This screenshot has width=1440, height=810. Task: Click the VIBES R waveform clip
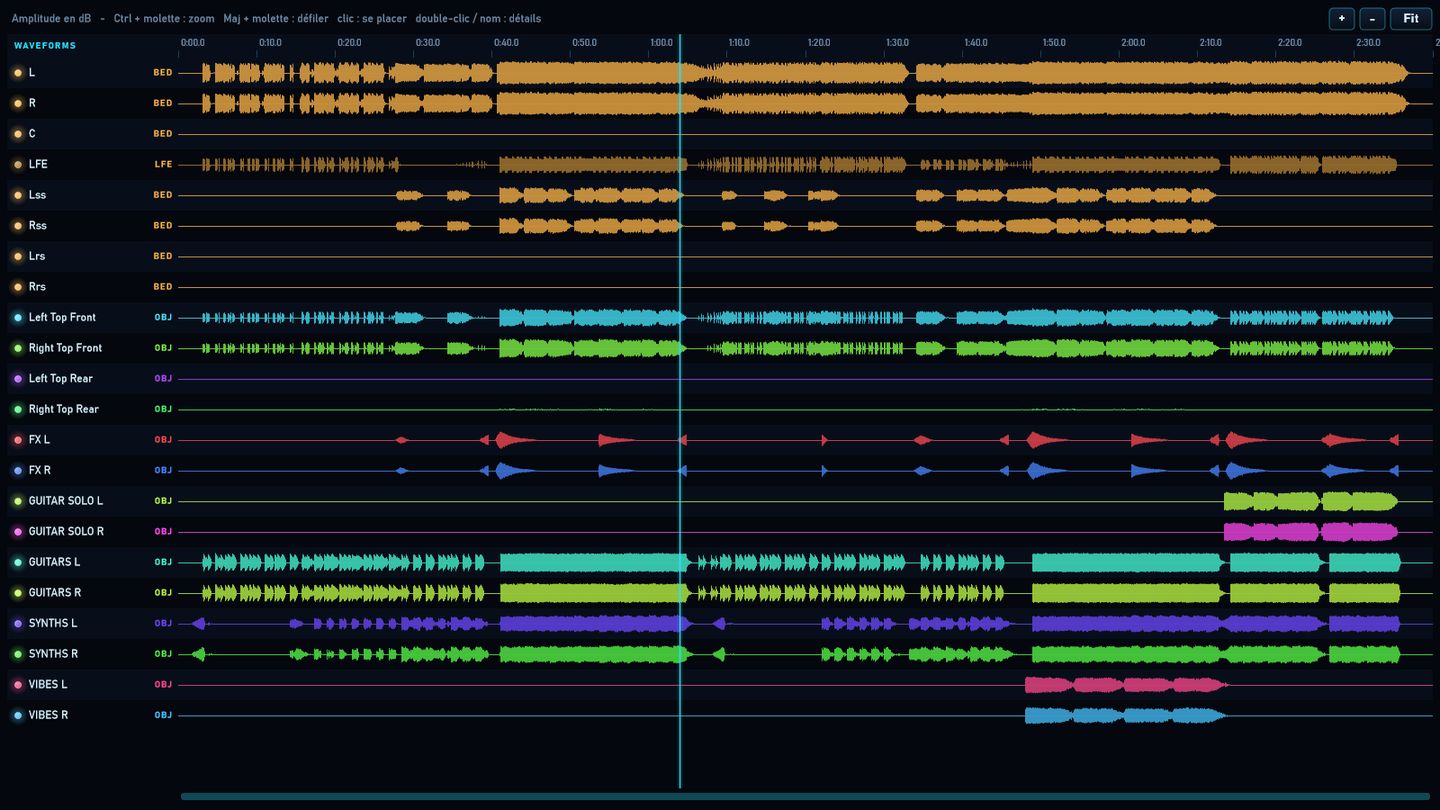(1125, 715)
